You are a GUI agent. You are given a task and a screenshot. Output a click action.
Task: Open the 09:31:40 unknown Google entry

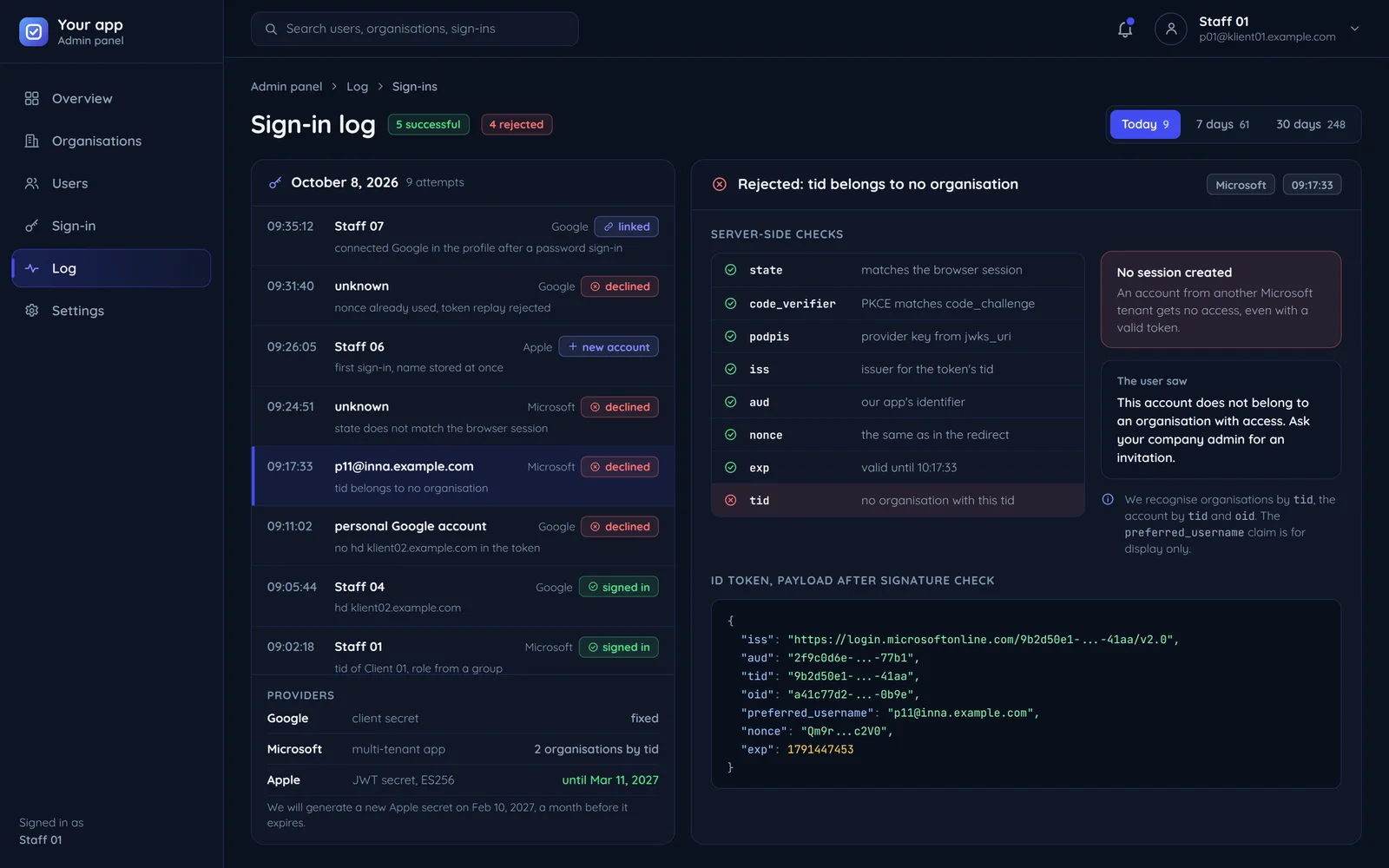(463, 296)
